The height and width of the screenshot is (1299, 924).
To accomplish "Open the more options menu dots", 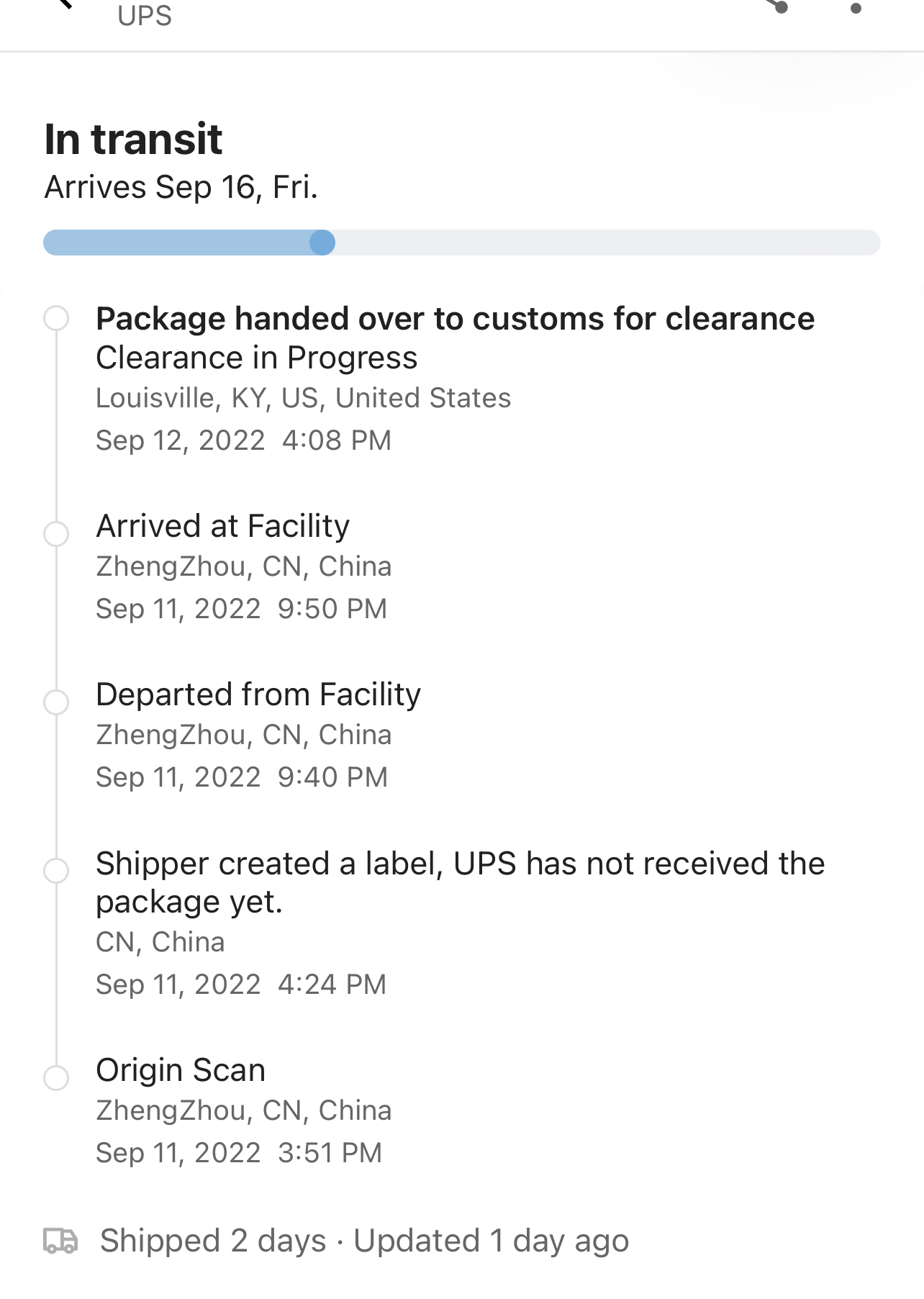I will (x=856, y=7).
